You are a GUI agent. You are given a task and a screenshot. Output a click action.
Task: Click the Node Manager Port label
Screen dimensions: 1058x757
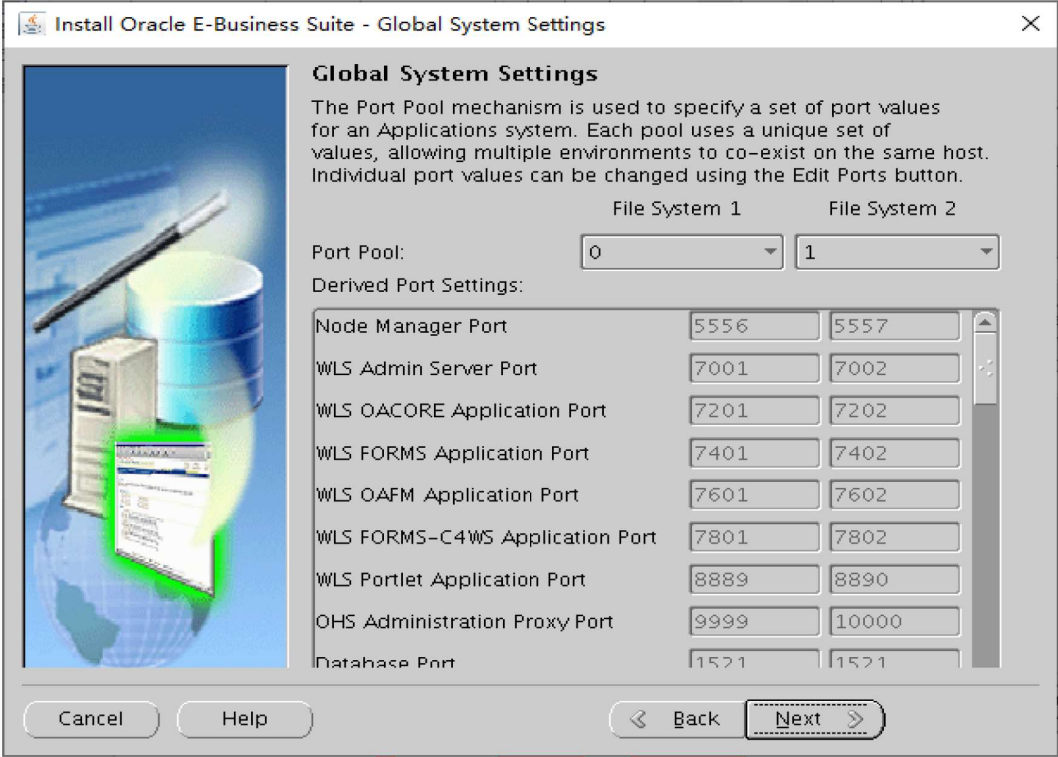coord(411,327)
